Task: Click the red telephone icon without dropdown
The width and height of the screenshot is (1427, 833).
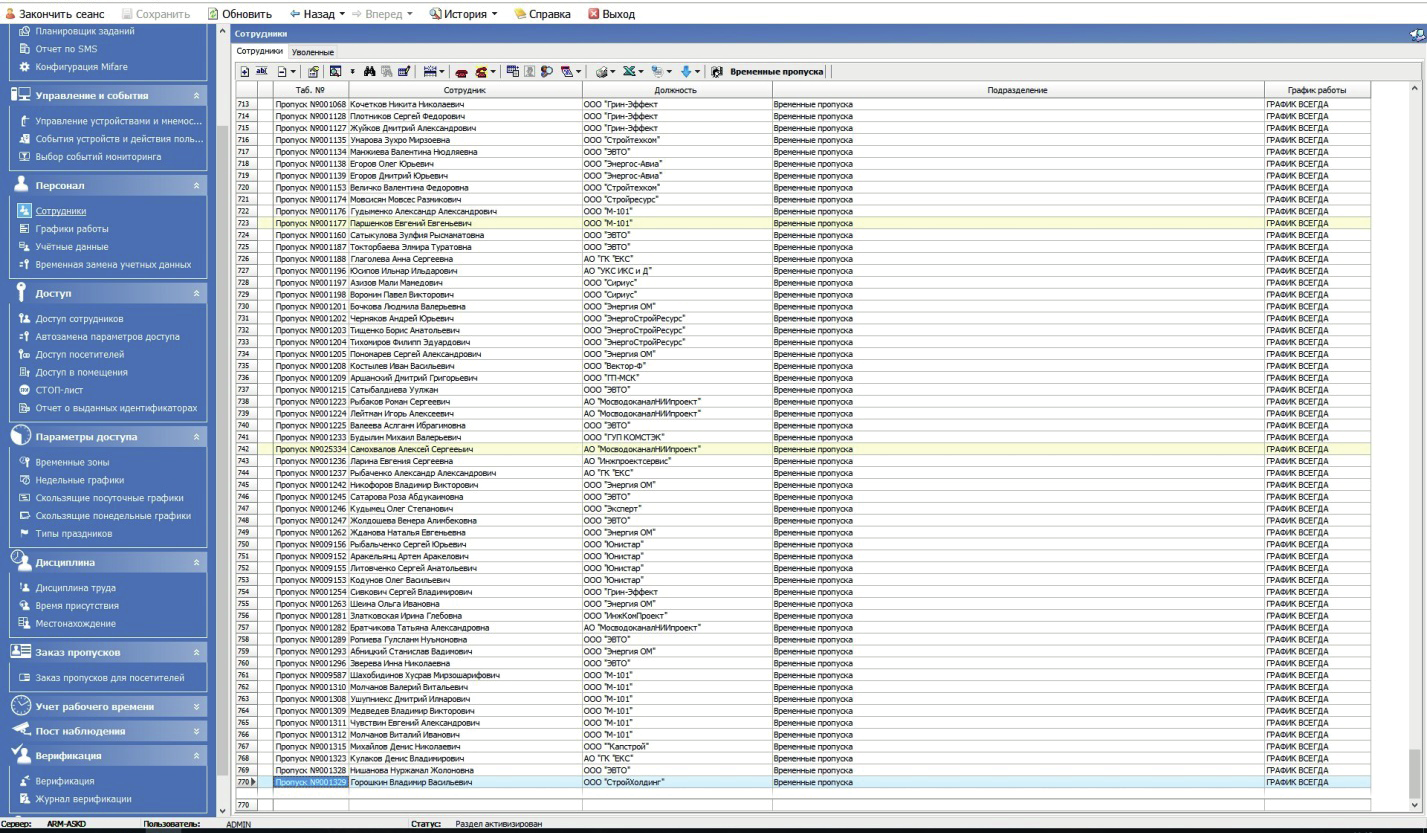Action: coord(461,72)
